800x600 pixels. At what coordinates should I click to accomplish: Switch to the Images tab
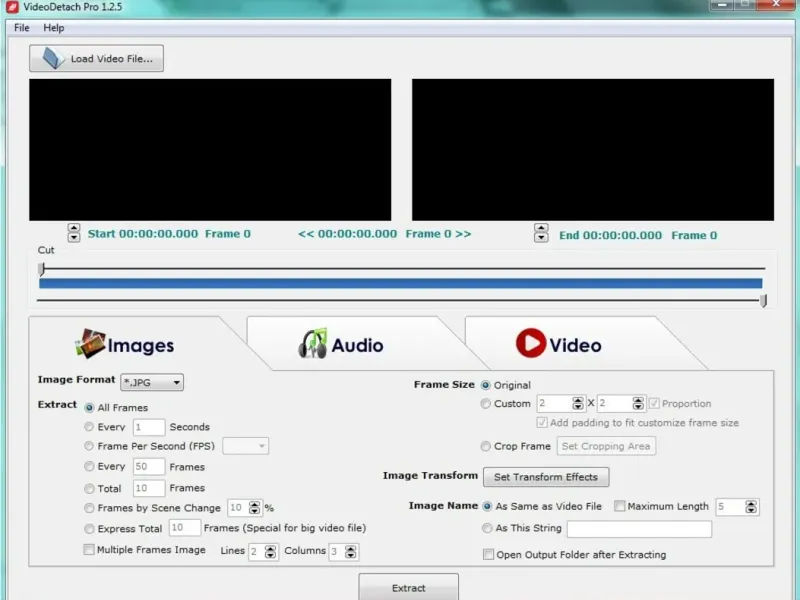point(125,344)
